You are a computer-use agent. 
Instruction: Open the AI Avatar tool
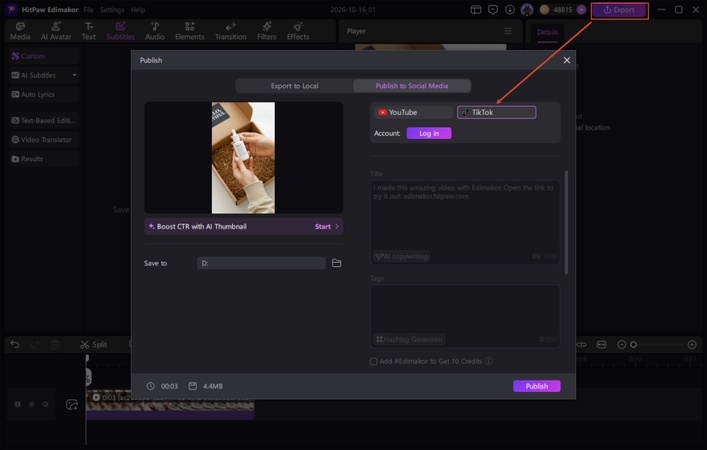(x=56, y=31)
